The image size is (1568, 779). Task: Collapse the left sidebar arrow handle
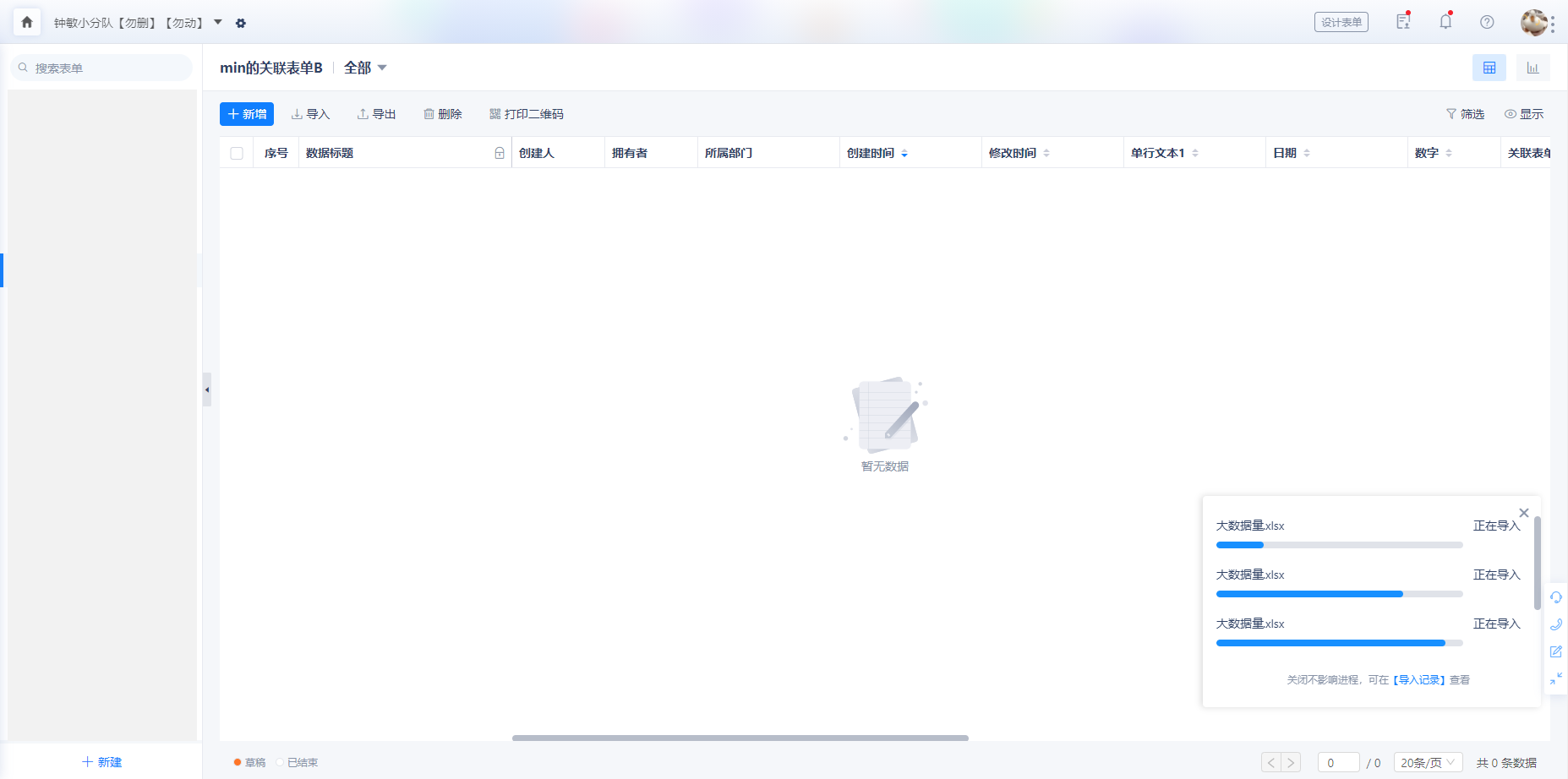pyautogui.click(x=206, y=389)
